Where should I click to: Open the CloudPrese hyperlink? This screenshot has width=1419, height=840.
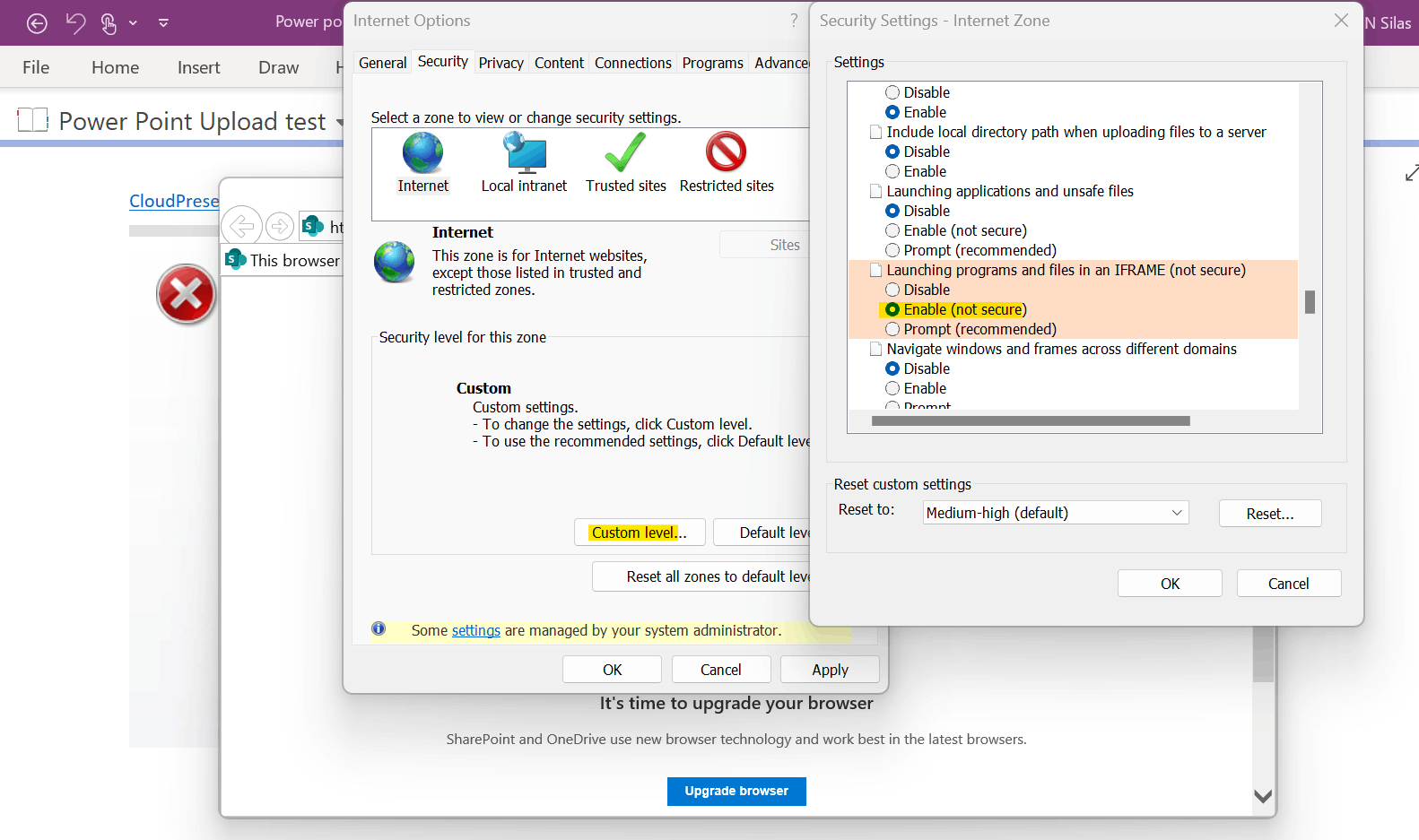pyautogui.click(x=174, y=201)
